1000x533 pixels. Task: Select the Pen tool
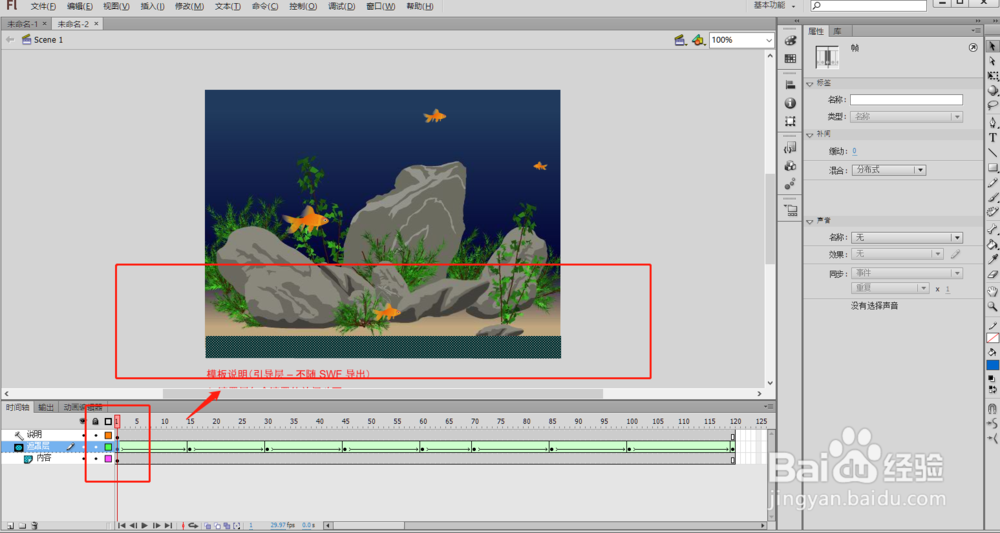tap(992, 122)
